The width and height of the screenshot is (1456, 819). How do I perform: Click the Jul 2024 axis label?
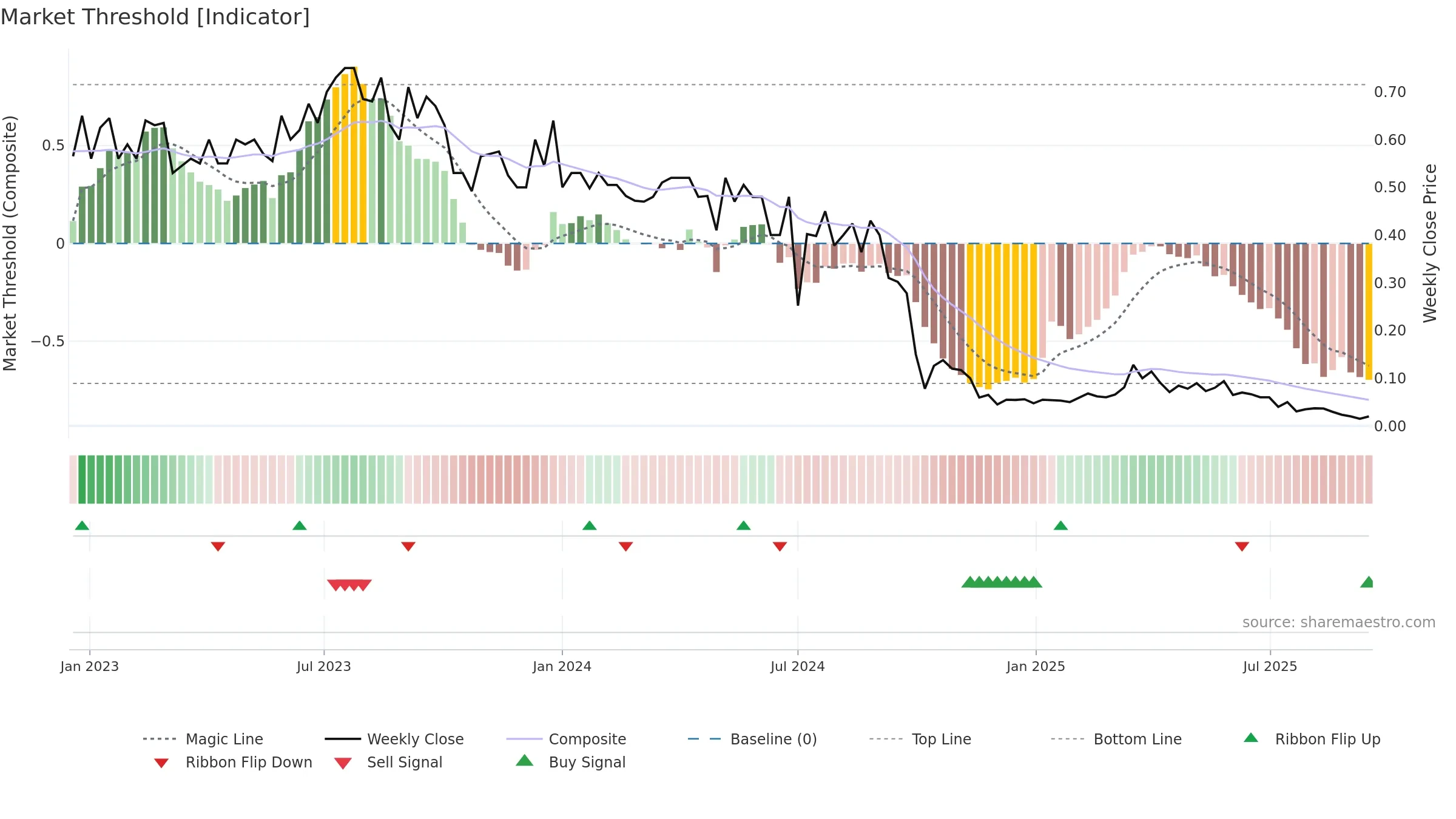coord(798,666)
